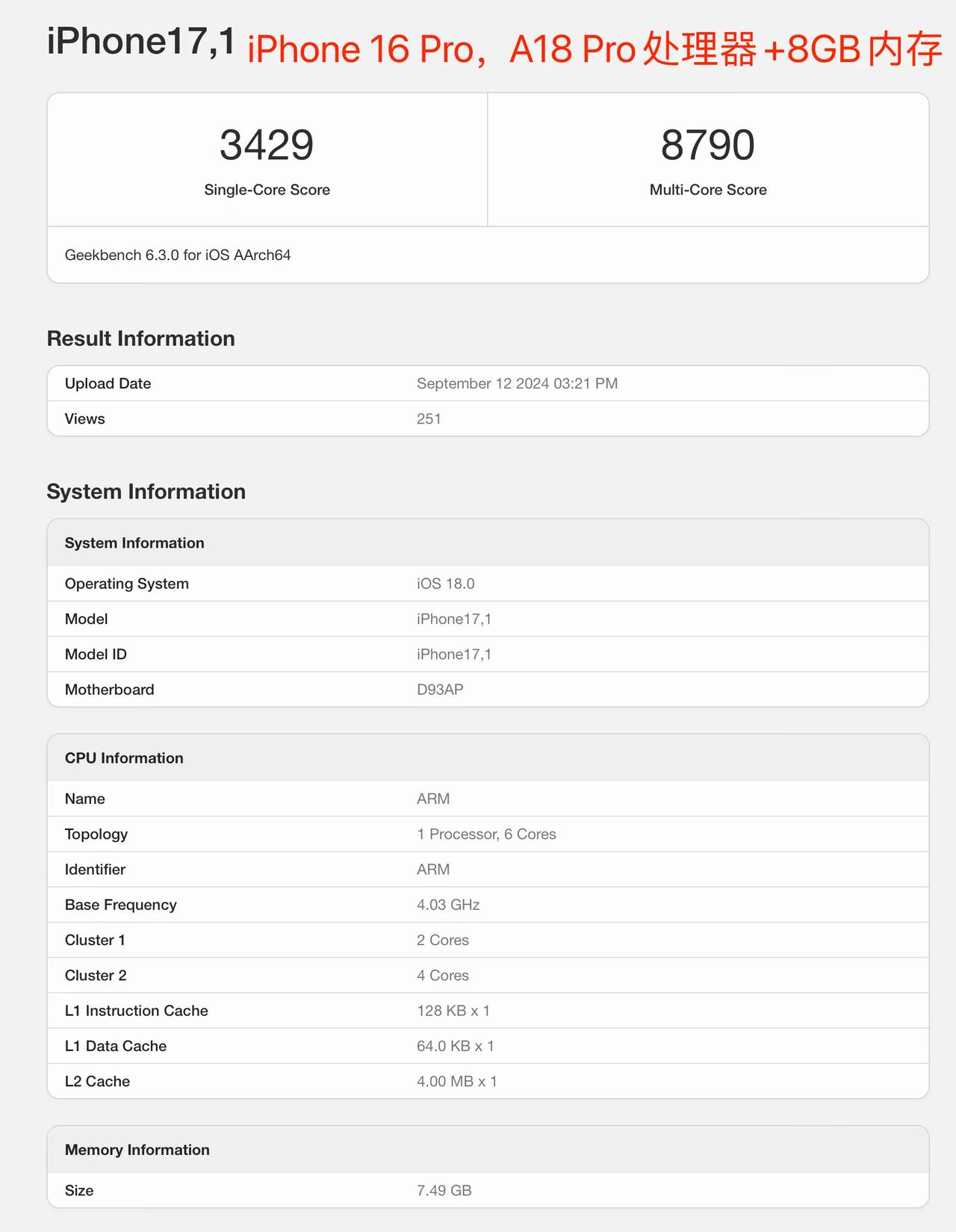Click the Size label
The width and height of the screenshot is (956, 1232).
79,1190
